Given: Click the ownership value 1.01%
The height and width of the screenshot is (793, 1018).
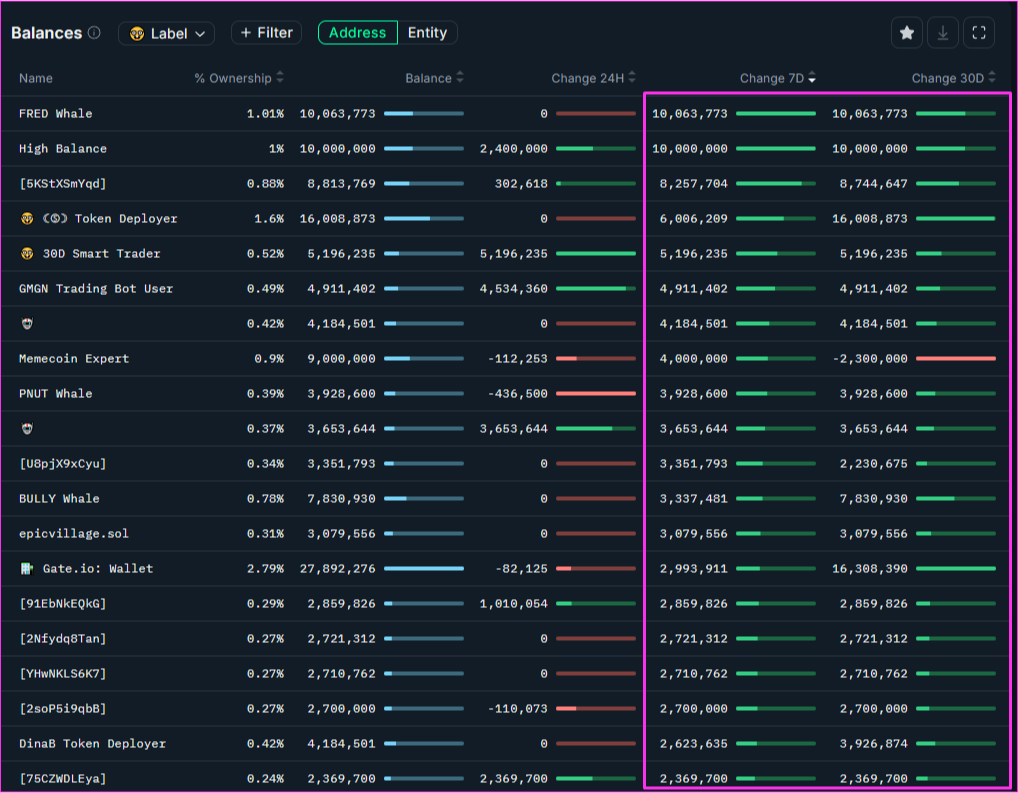Looking at the screenshot, I should click(x=266, y=114).
